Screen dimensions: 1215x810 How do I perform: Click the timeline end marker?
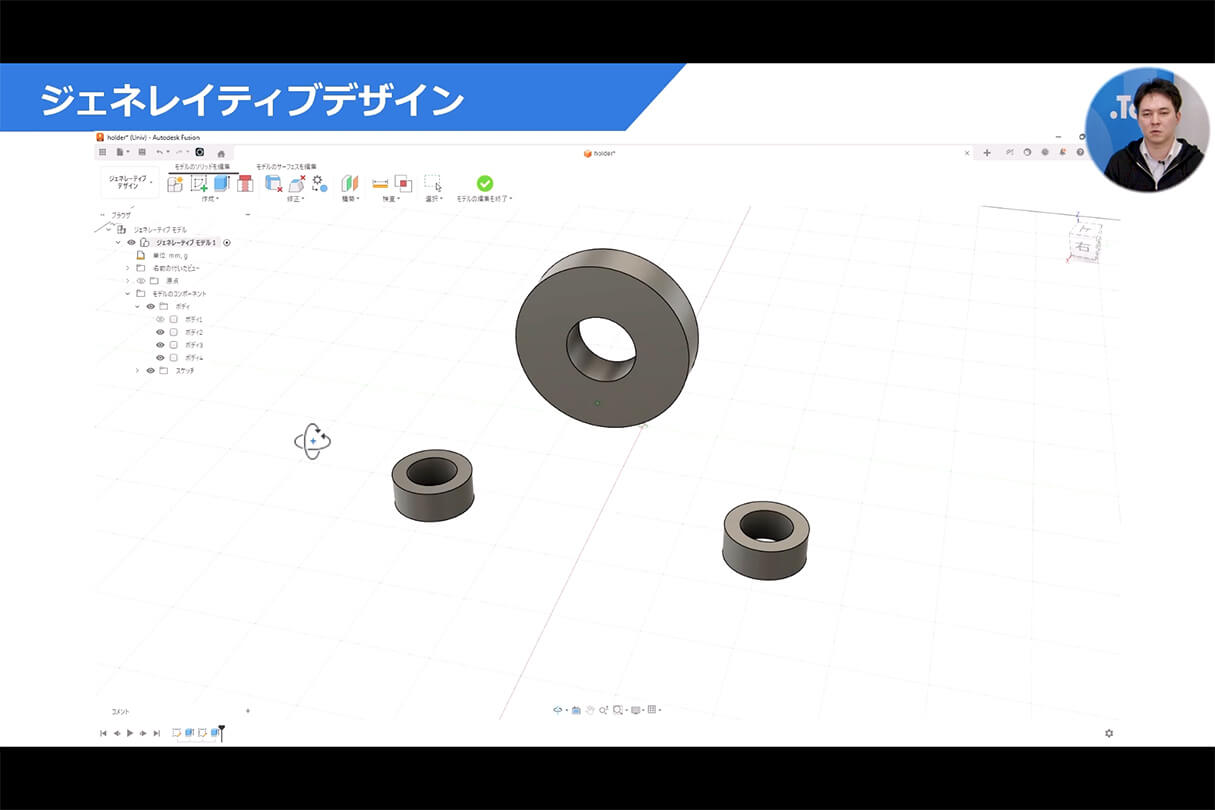[x=222, y=733]
